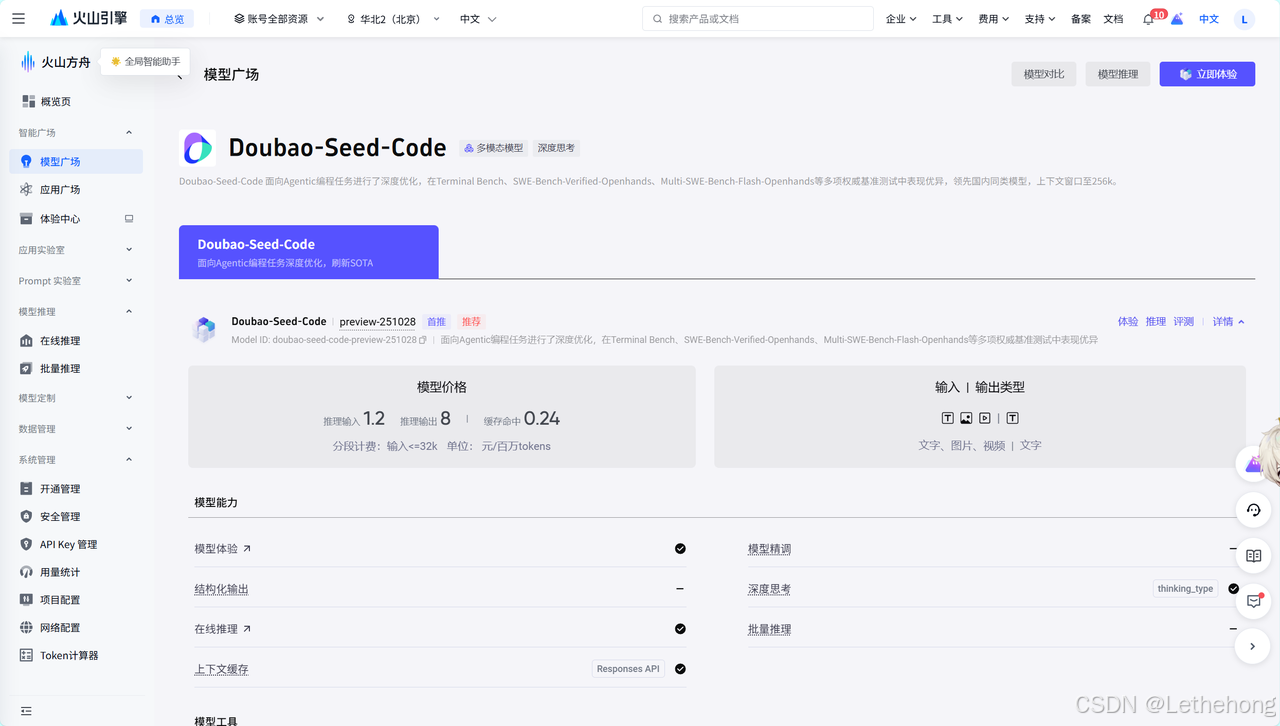Click the back arrow beside 模型广场 title
Screen dimensions: 1280x726
[180, 75]
